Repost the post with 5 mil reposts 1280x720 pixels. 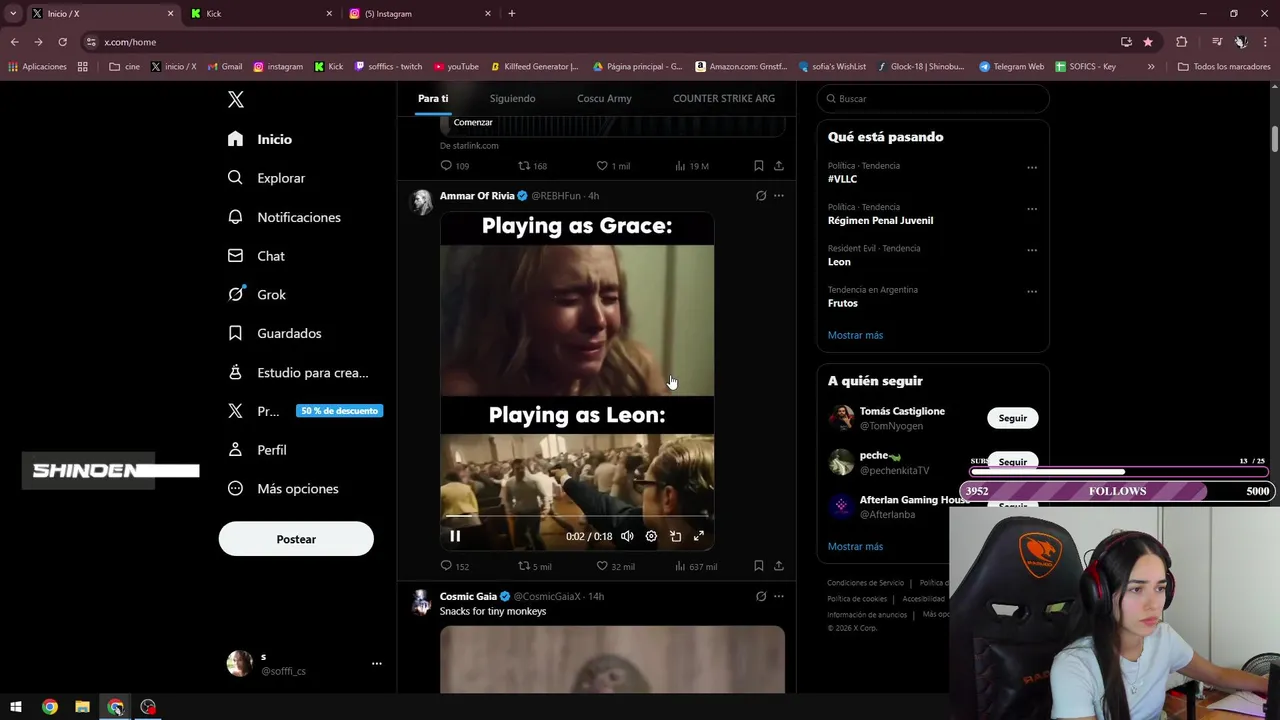coord(534,566)
